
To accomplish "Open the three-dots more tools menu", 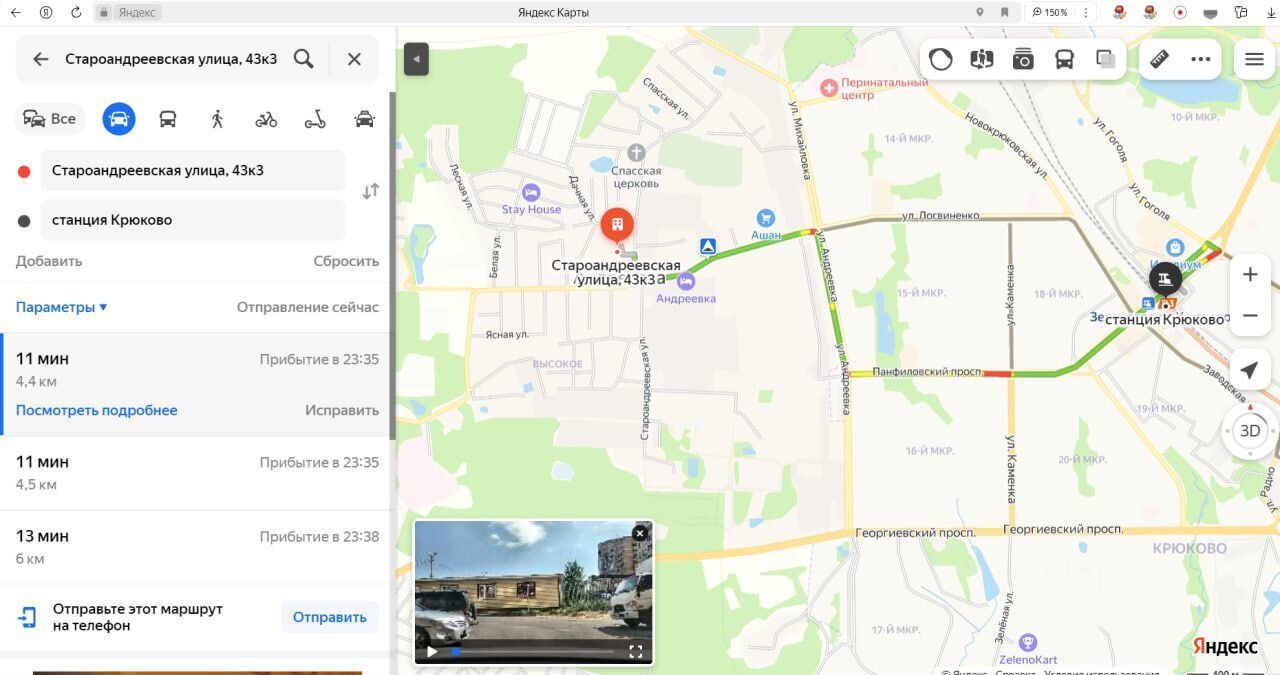I will pyautogui.click(x=1201, y=59).
